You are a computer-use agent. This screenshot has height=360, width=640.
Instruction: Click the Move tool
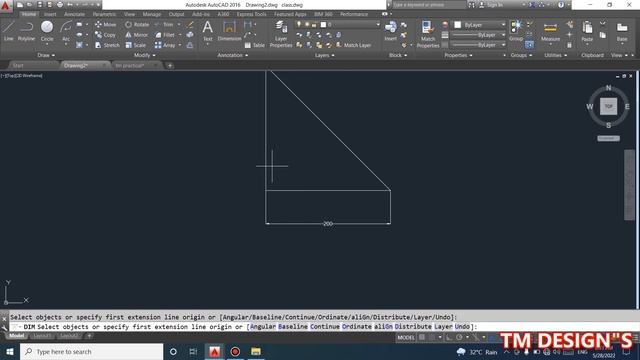click(105, 24)
